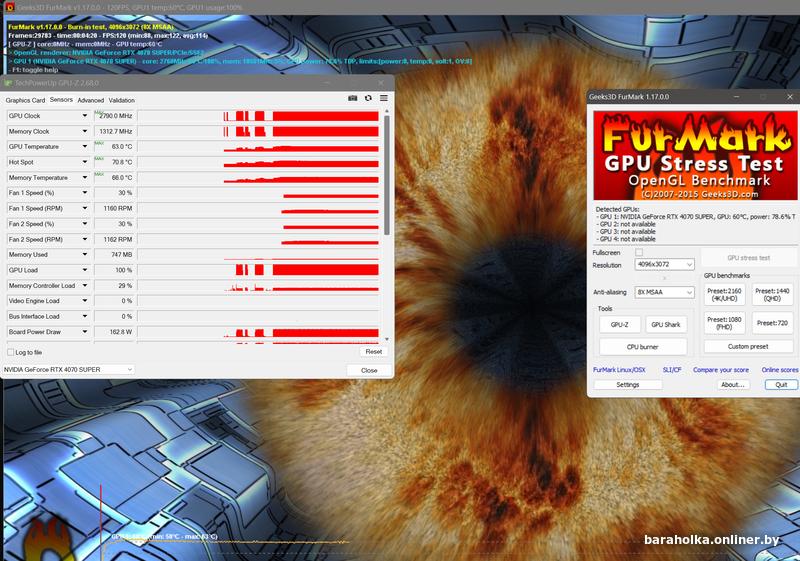Minimize the FurMark 1.17.0.0 window

pyautogui.click(x=736, y=96)
